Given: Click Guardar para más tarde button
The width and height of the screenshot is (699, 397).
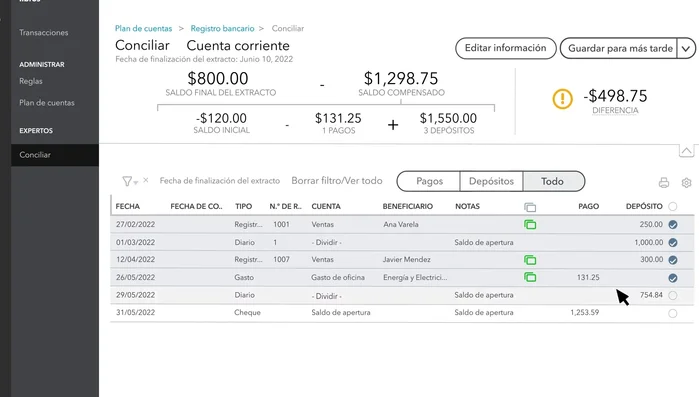Looking at the screenshot, I should click(x=620, y=48).
